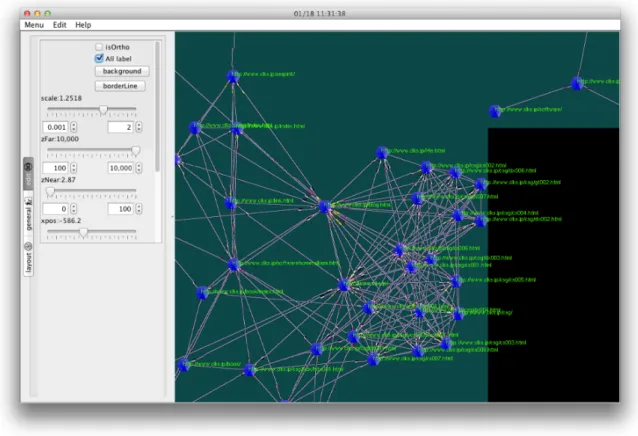The width and height of the screenshot is (638, 436).
Task: Click the zNear slider track
Action: (x=92, y=190)
